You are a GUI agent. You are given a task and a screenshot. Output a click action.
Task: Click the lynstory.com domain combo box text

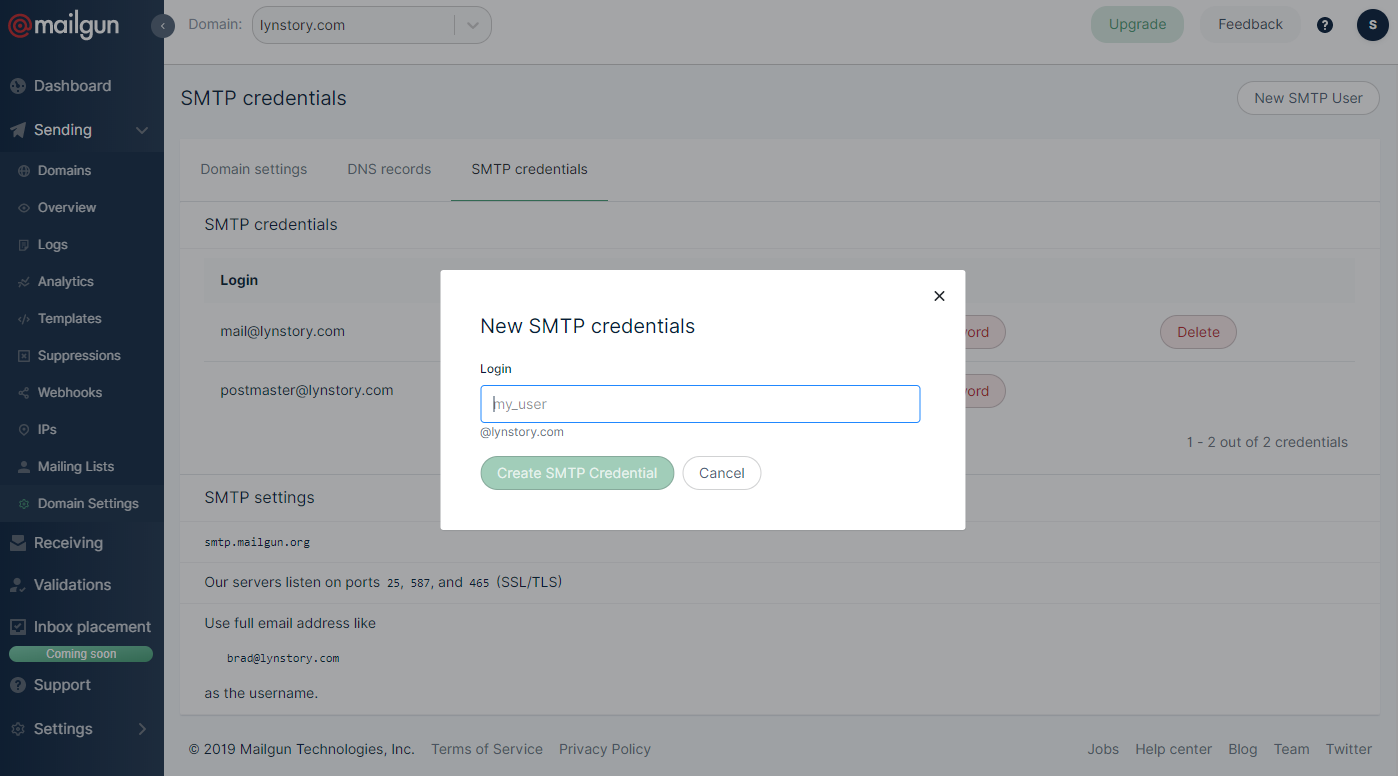point(302,26)
